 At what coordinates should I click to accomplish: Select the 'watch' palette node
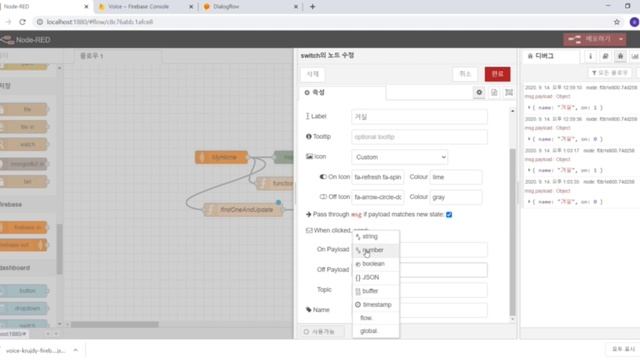point(24,144)
